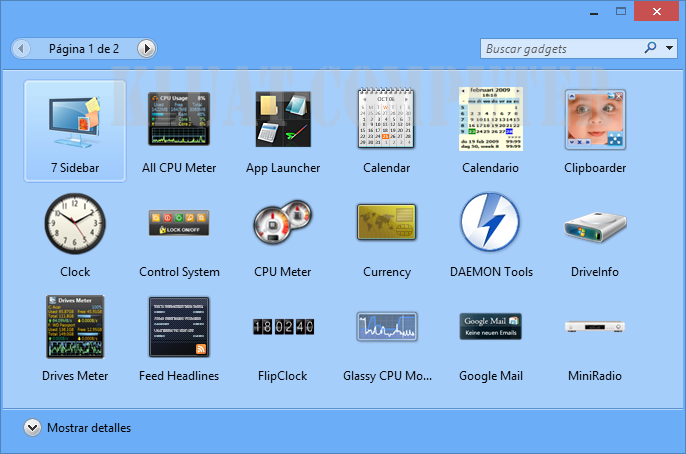
Task: Select the Clipboarder gadget
Action: (x=595, y=120)
